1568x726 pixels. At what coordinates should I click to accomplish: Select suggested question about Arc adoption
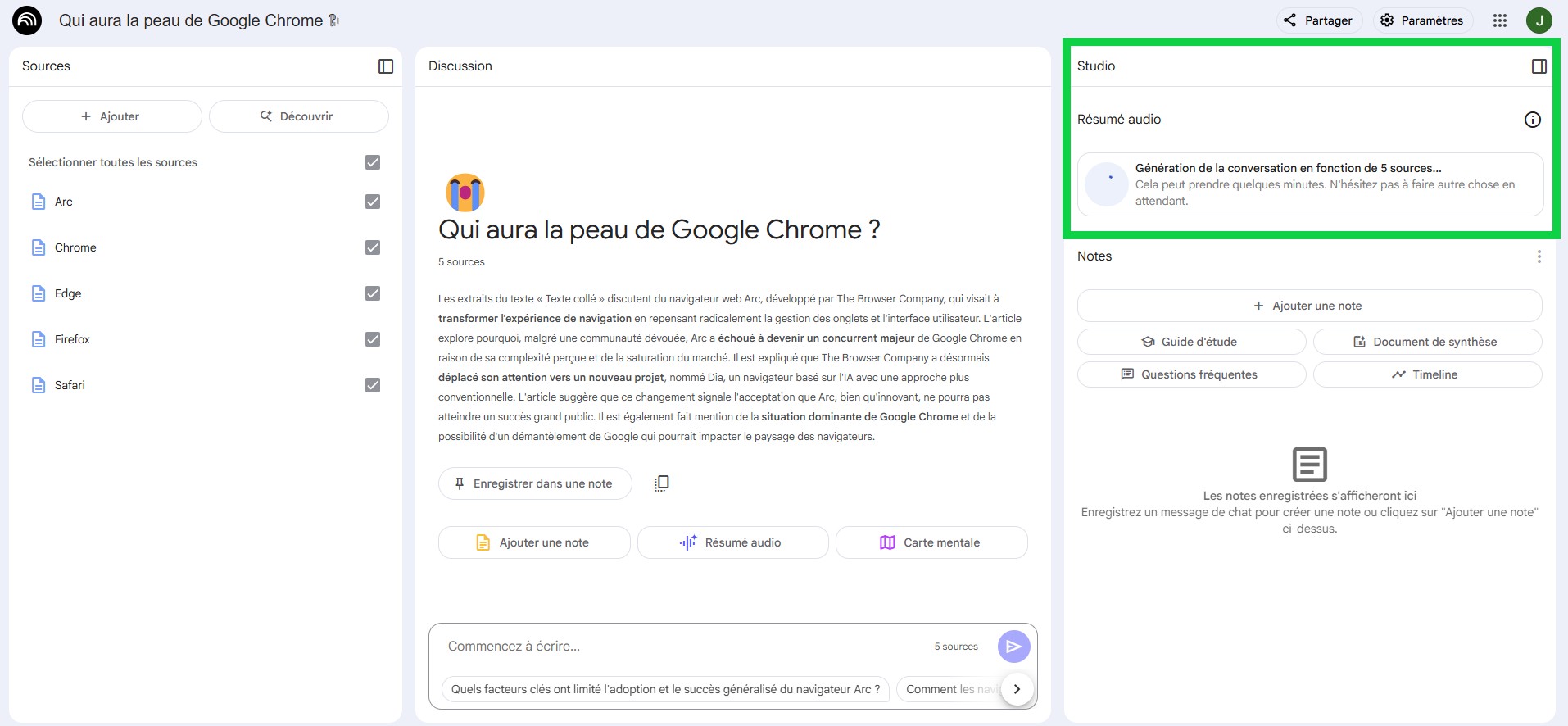(x=665, y=689)
